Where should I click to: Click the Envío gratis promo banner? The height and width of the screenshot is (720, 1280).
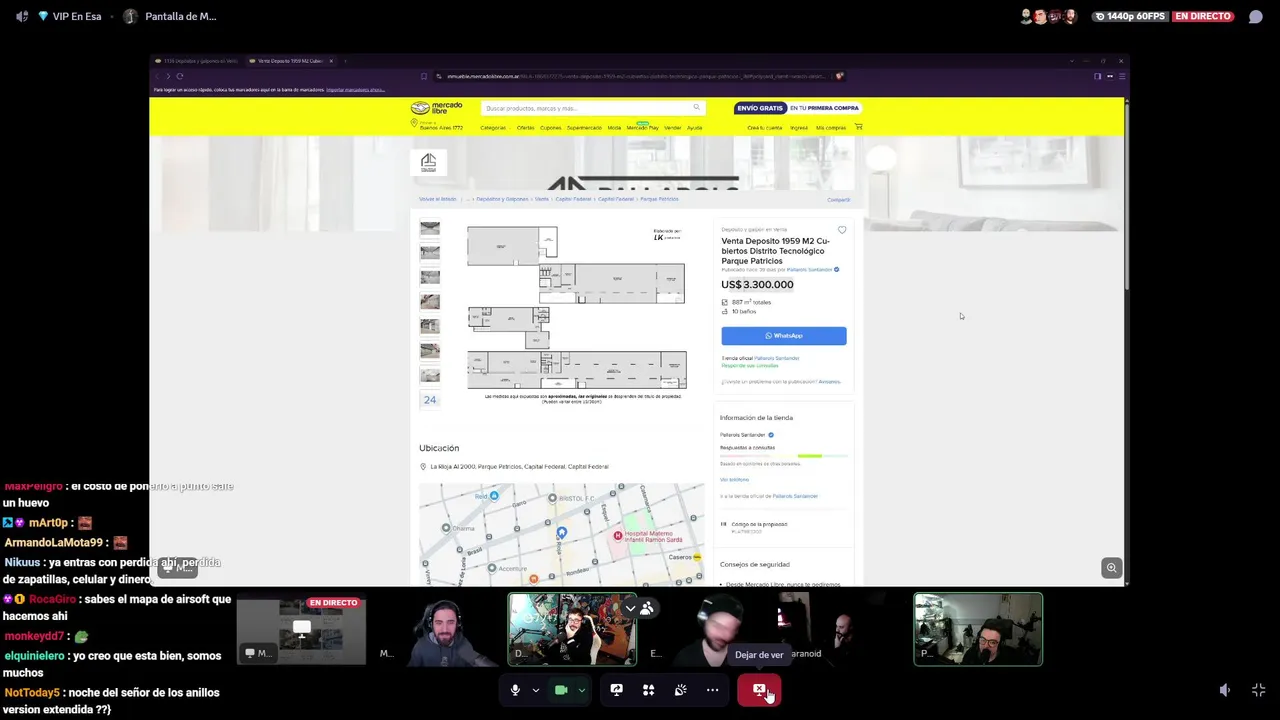tap(797, 108)
